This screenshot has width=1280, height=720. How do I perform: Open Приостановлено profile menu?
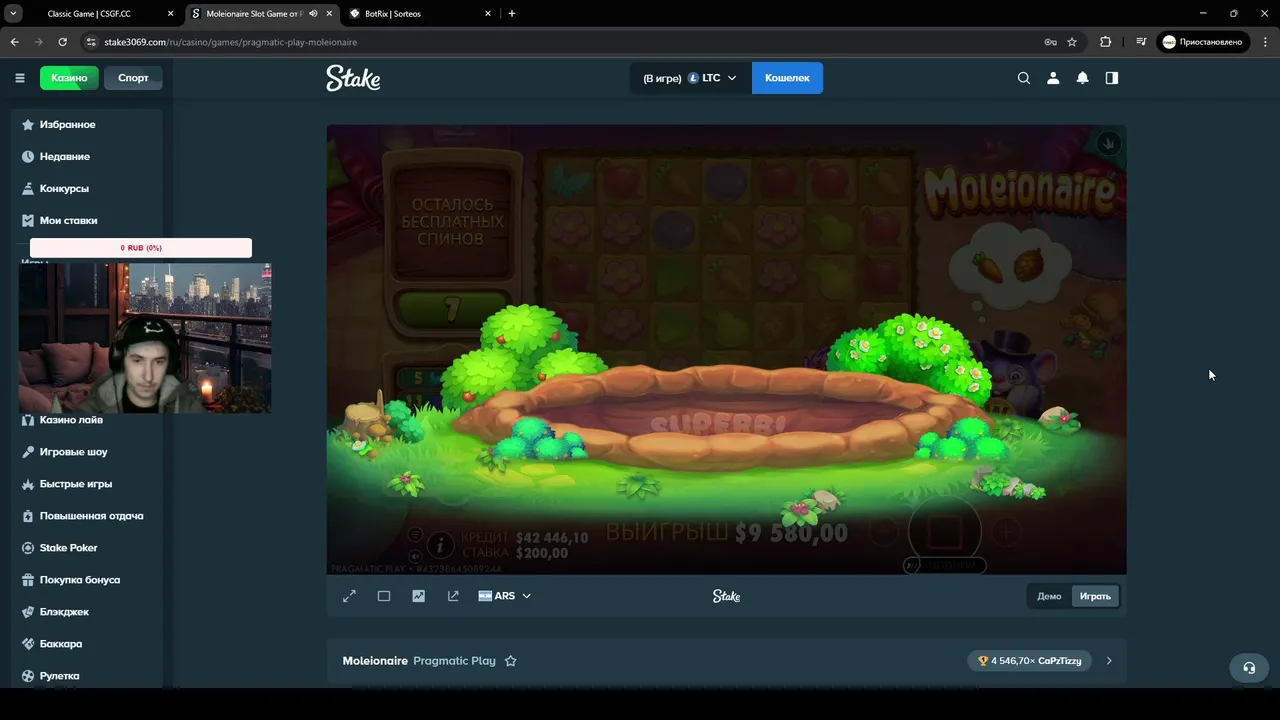[1203, 42]
